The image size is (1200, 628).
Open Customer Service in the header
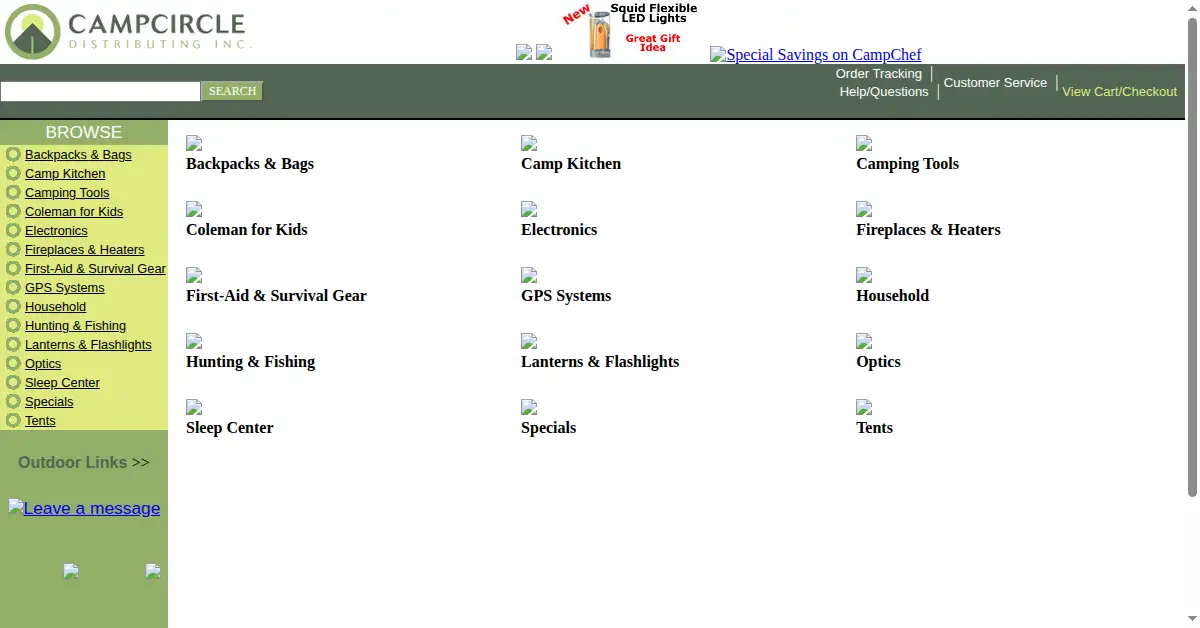(x=995, y=83)
